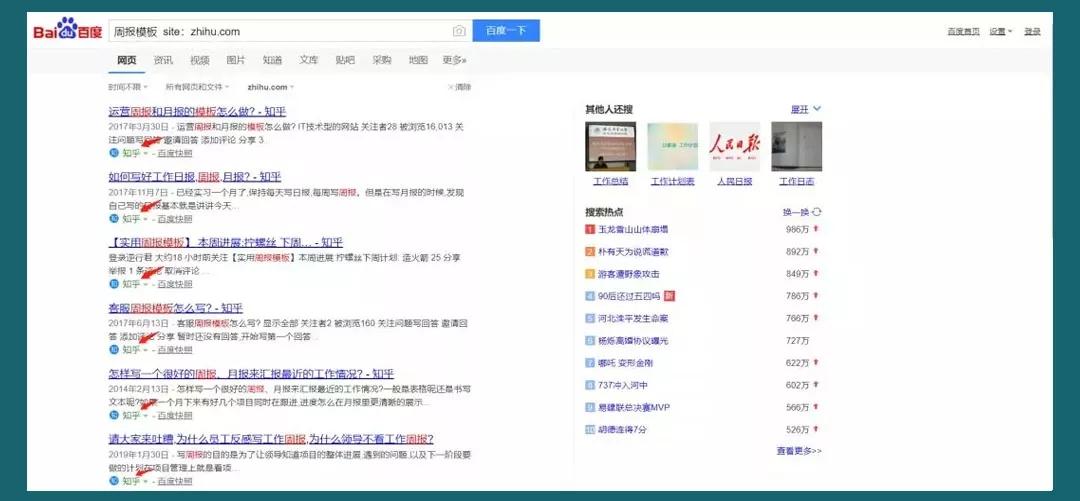Open 百度快照 under 实用周报模板 result
The height and width of the screenshot is (501, 1080).
(x=175, y=284)
